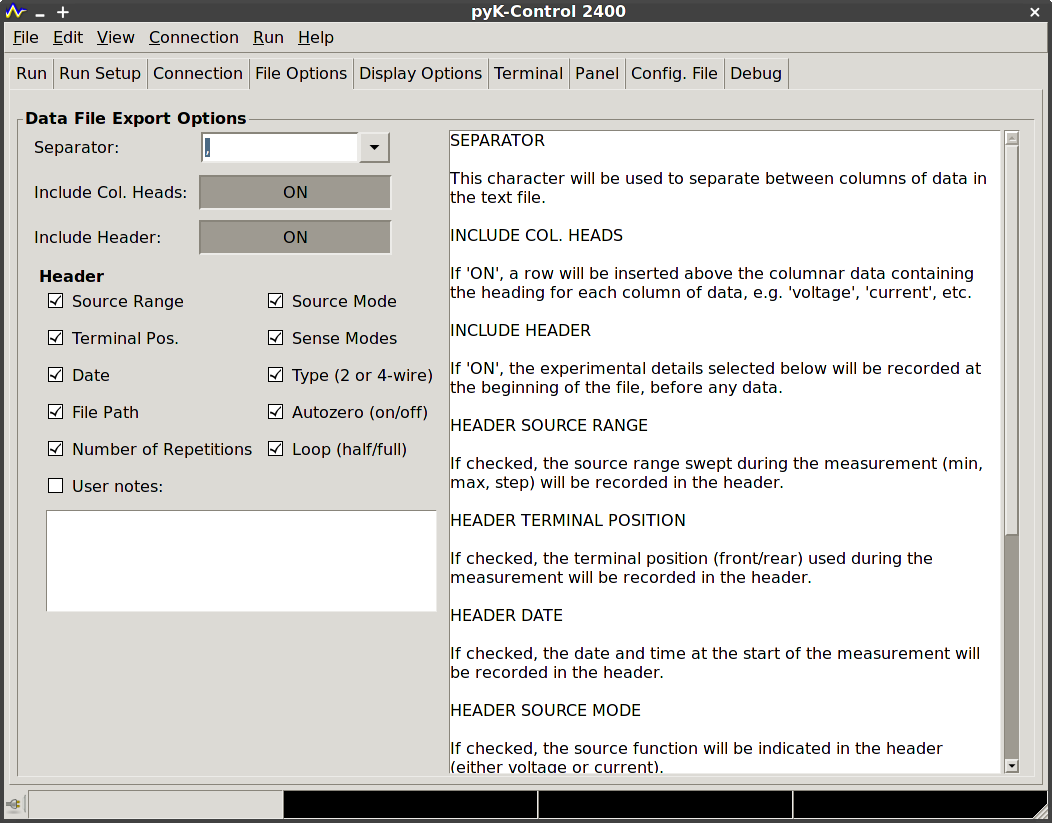Enable the User notes checkbox
This screenshot has width=1052, height=823.
[56, 486]
